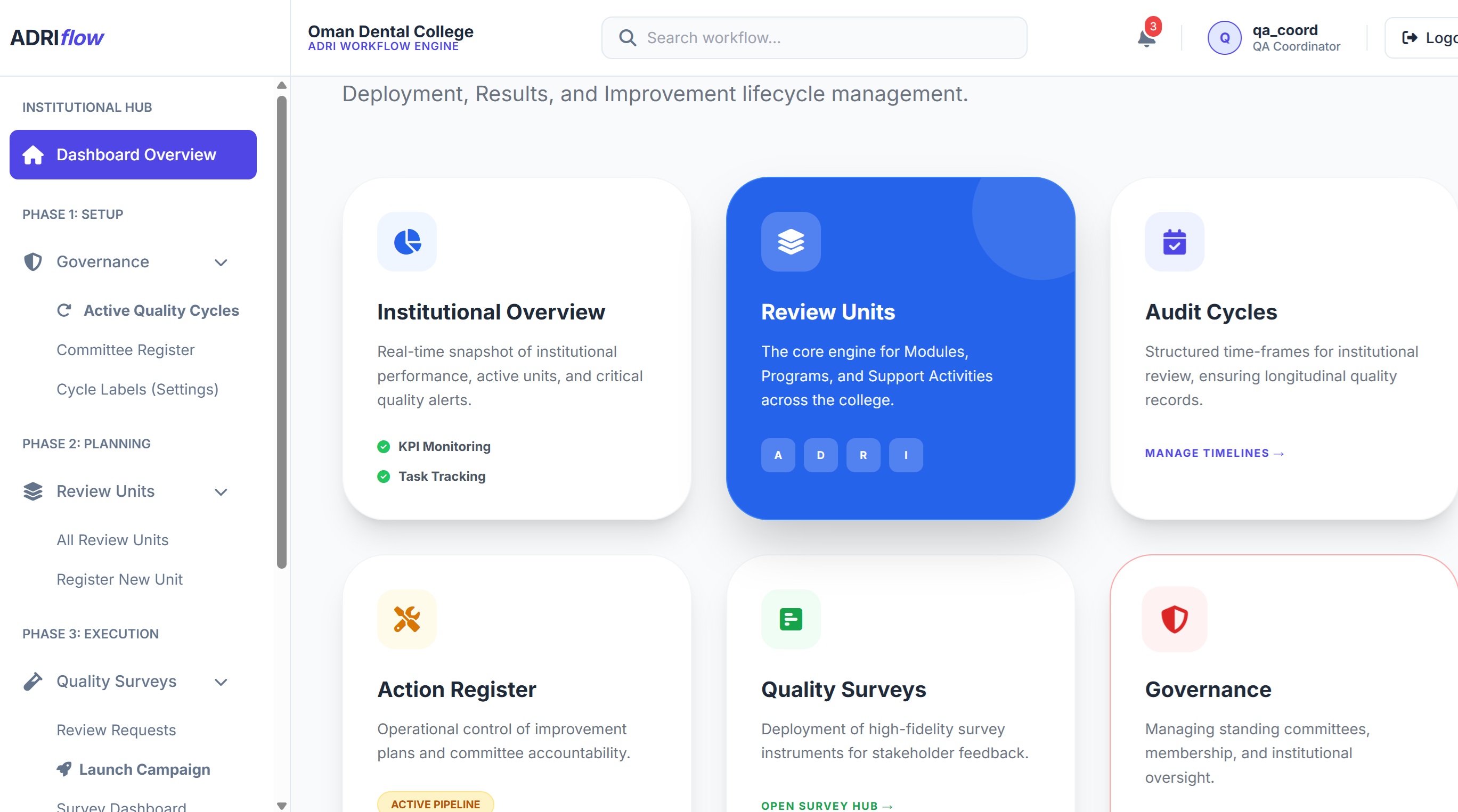Click the Governance card red shield icon
This screenshot has height=812, width=1458.
1175,619
